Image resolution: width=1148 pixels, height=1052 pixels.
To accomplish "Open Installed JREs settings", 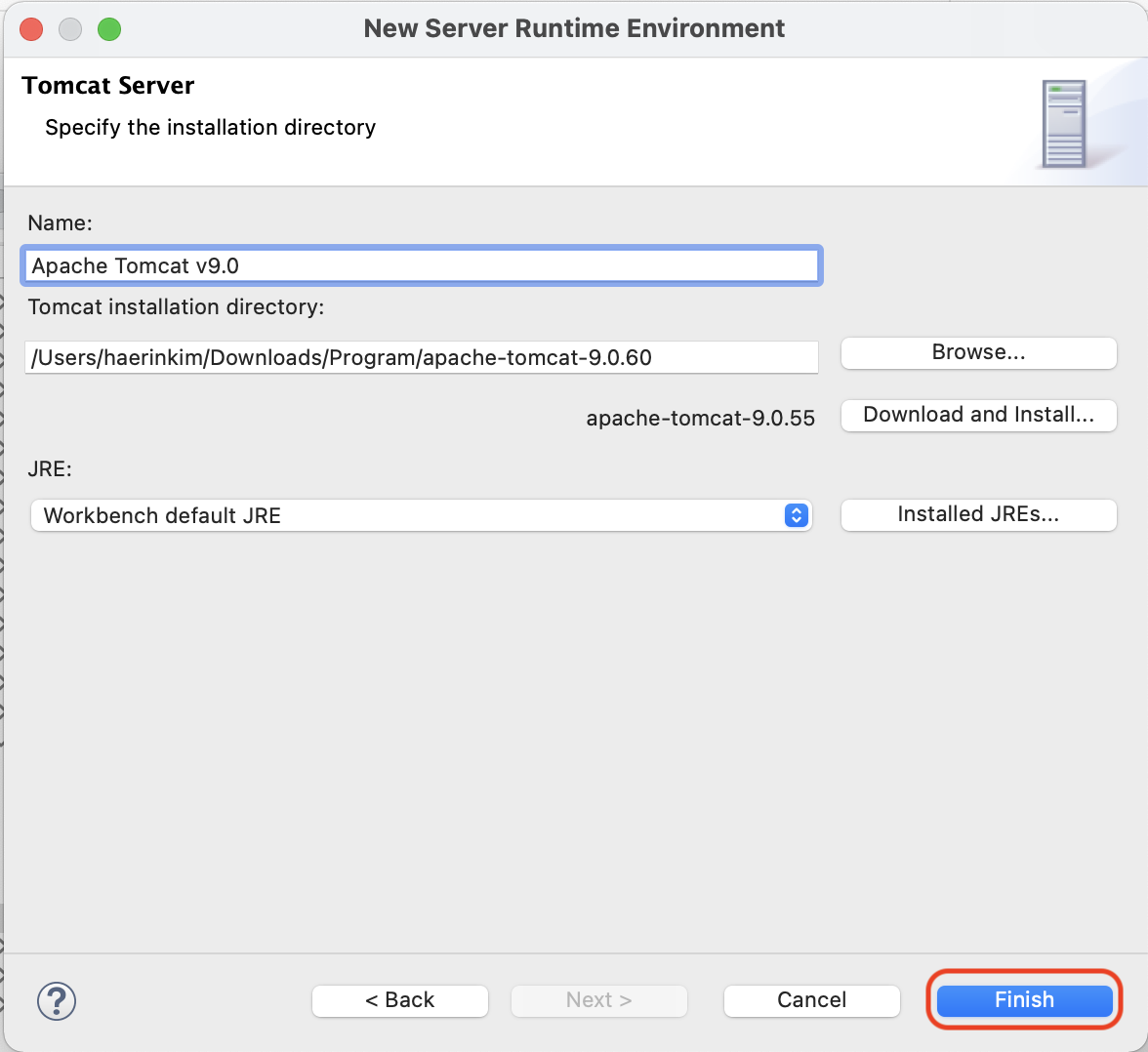I will [x=979, y=514].
